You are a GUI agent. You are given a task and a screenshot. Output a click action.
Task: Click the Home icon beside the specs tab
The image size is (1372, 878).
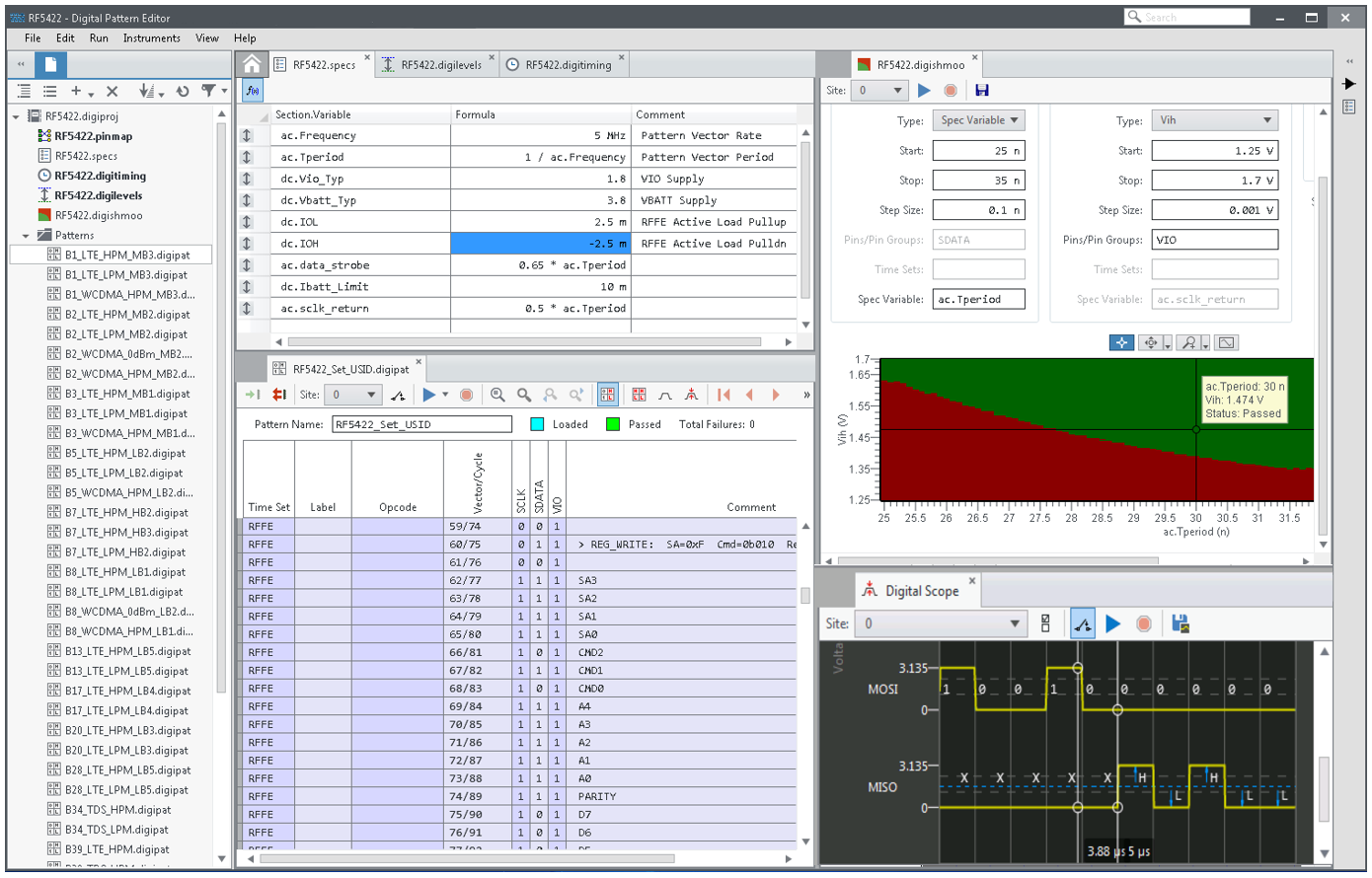tap(252, 64)
